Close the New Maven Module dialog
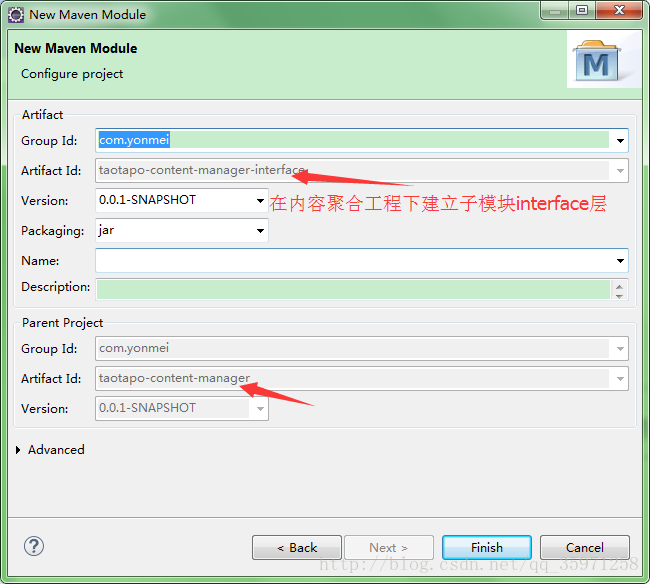Screen dimensions: 650x584 coord(619,11)
